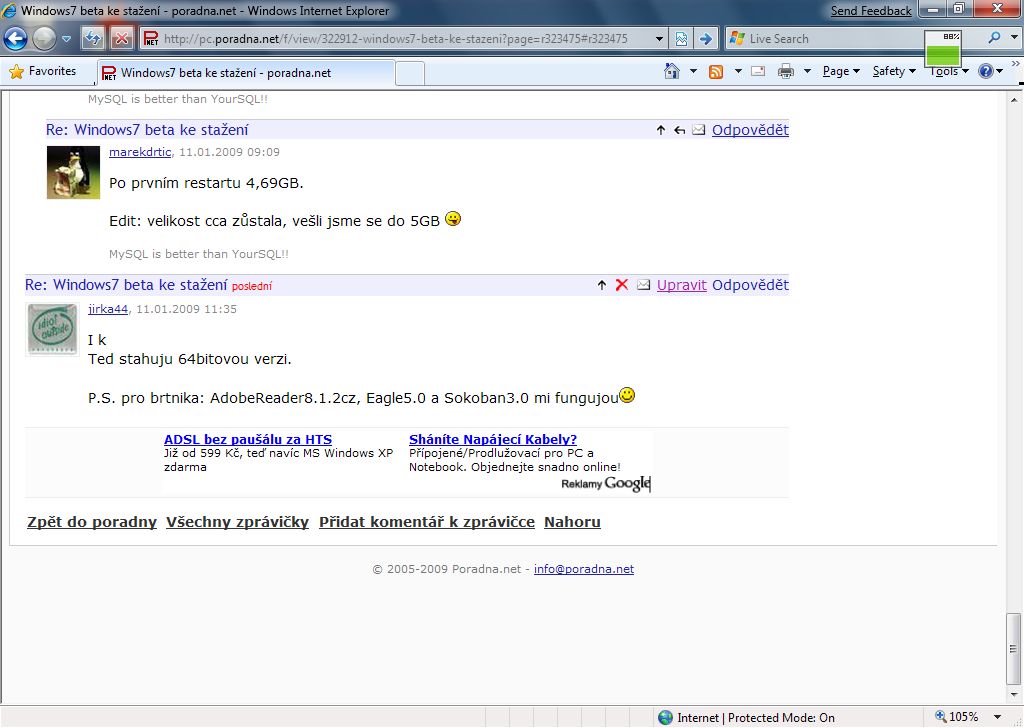Click the up arrow in marekdrtic's post header

click(661, 130)
